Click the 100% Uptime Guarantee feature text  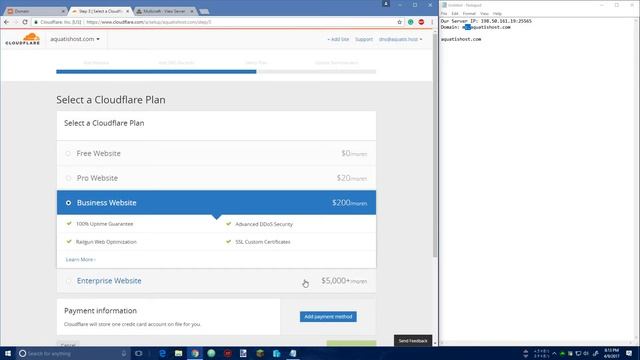tap(104, 224)
